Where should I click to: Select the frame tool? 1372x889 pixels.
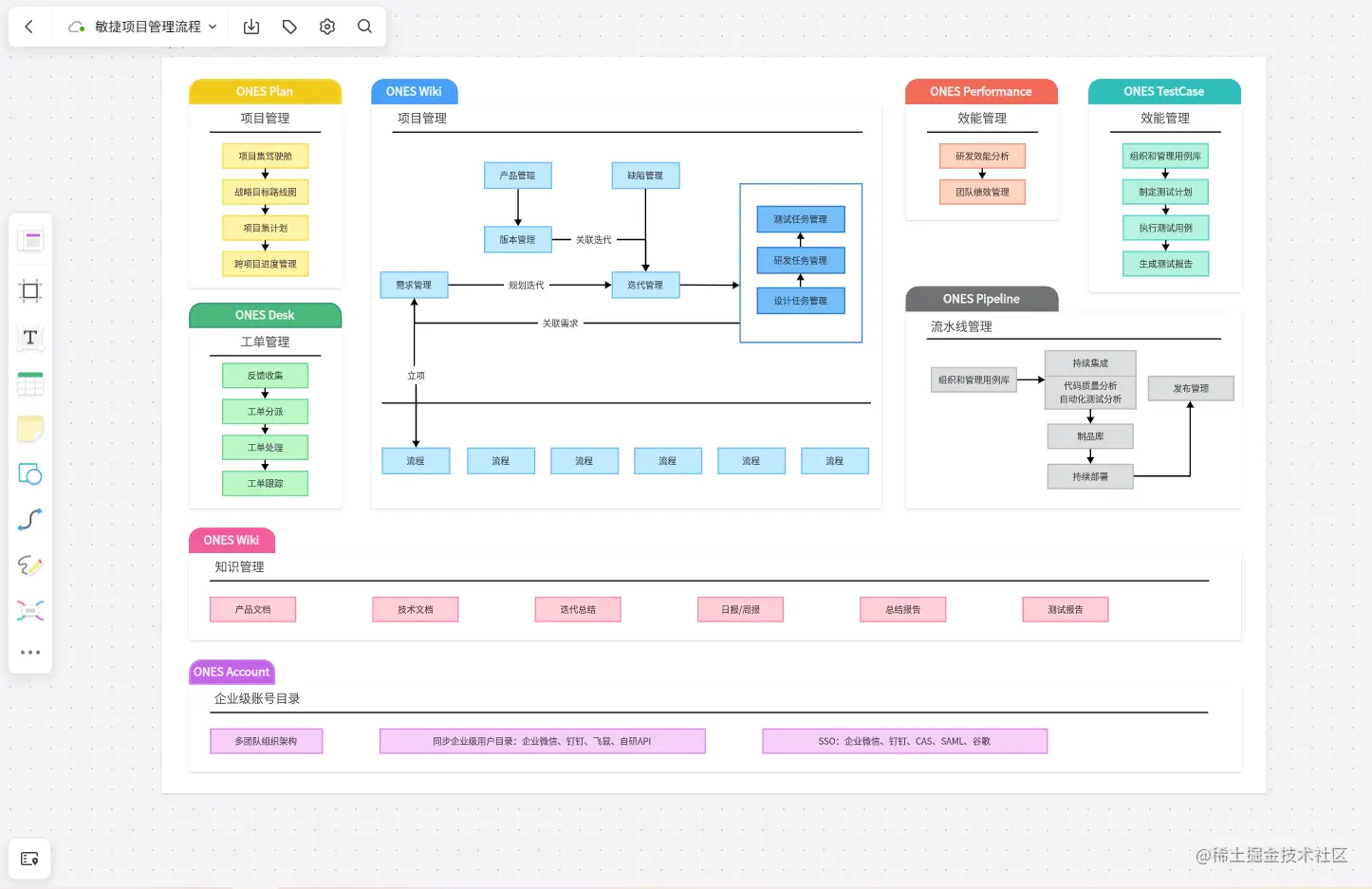pyautogui.click(x=30, y=291)
